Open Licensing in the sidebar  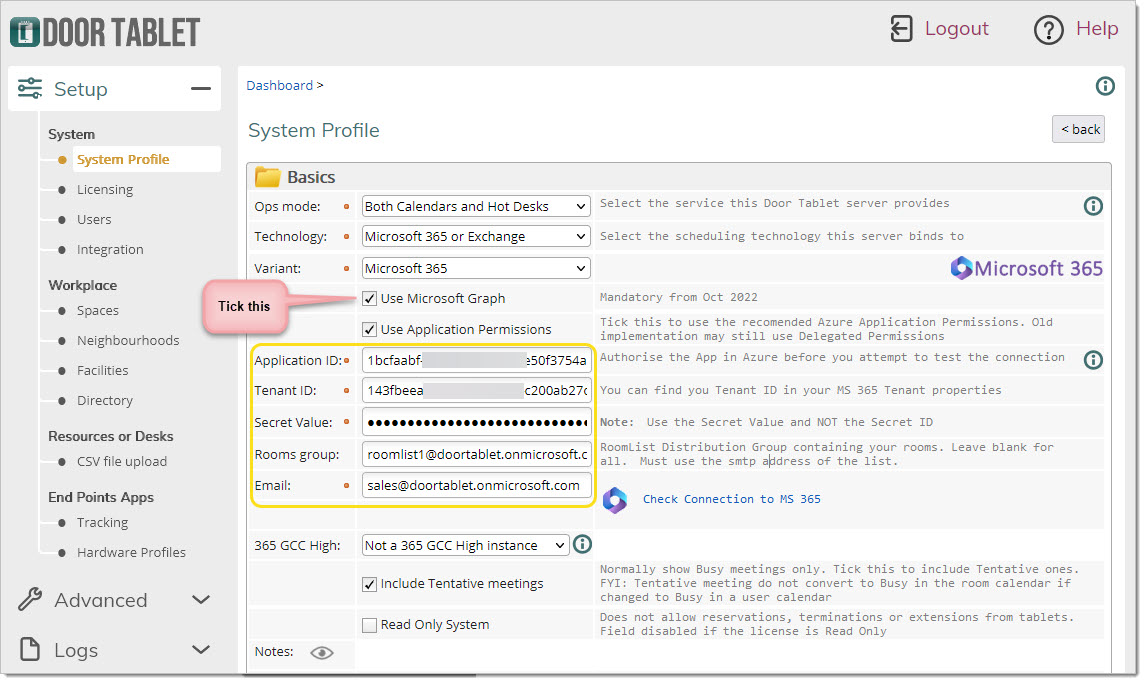(x=105, y=190)
